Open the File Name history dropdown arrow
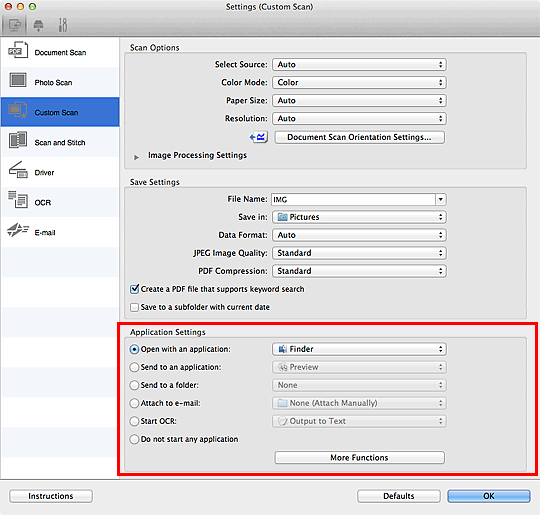540x515 pixels. coord(440,199)
